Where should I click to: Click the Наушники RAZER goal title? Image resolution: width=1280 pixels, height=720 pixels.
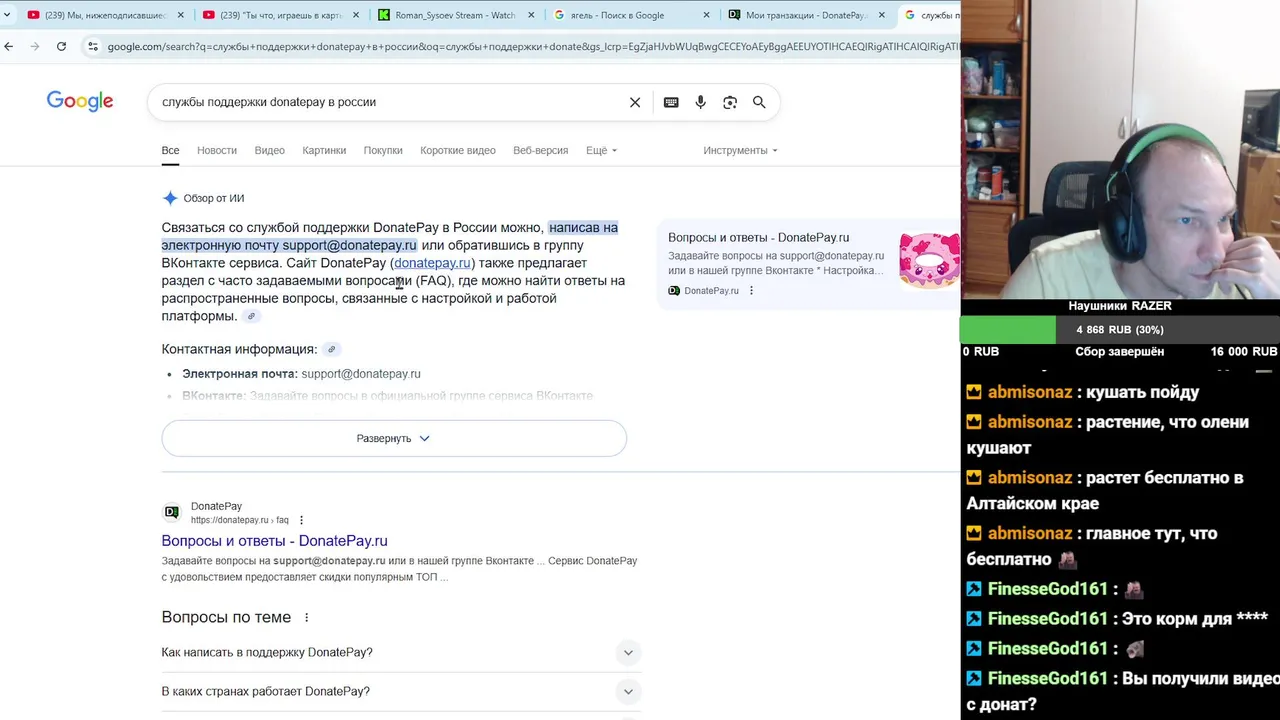[1120, 306]
